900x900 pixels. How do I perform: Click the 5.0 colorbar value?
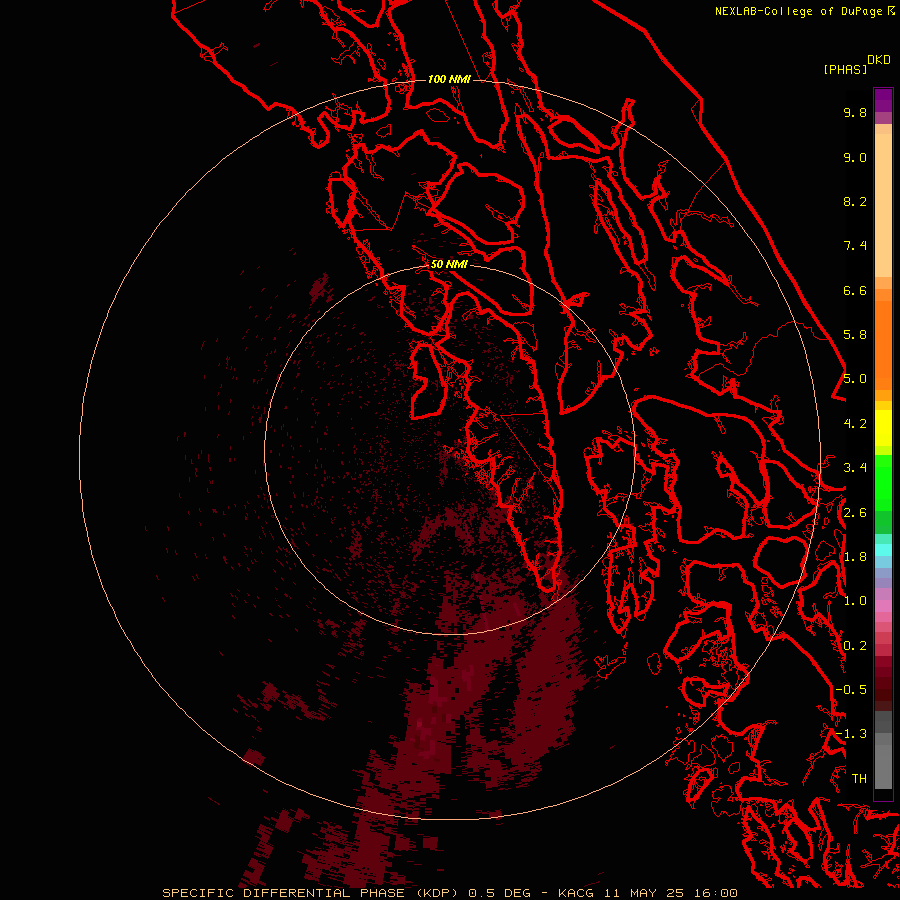pyautogui.click(x=855, y=379)
